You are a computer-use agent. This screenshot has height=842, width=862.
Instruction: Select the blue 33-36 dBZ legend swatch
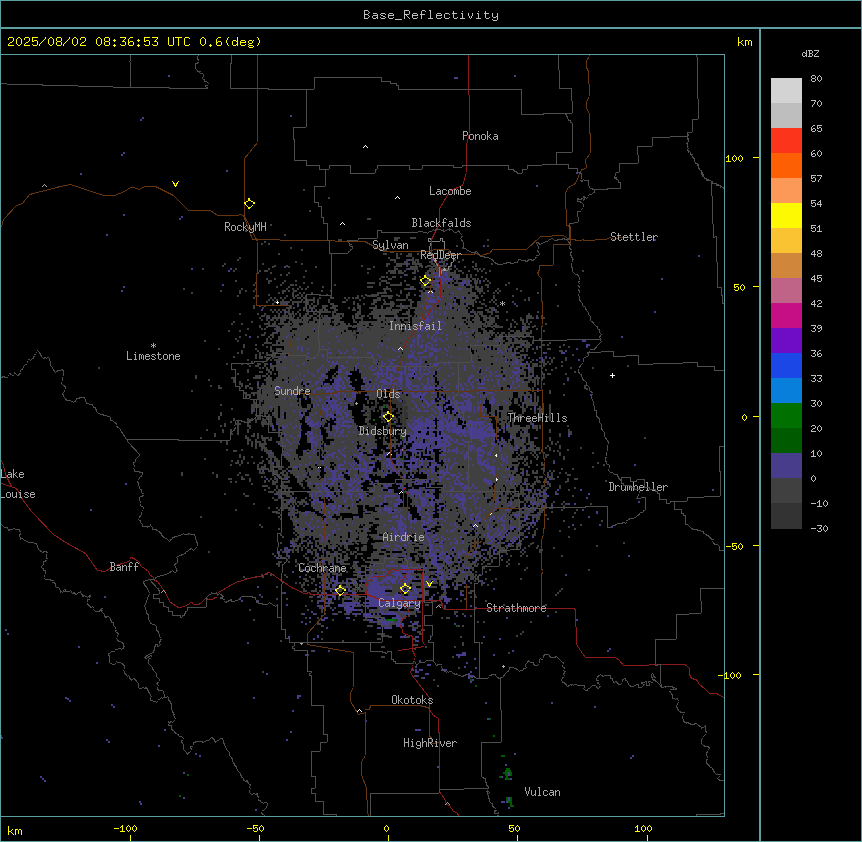point(786,366)
